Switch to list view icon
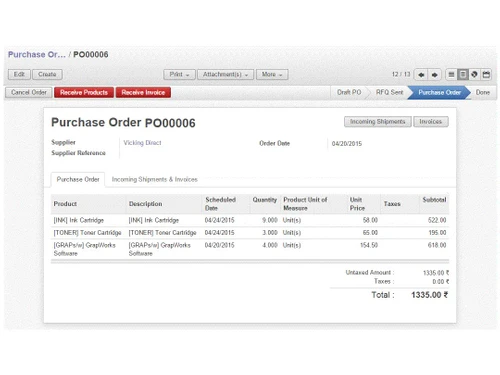This screenshot has height=375, width=500. point(451,74)
